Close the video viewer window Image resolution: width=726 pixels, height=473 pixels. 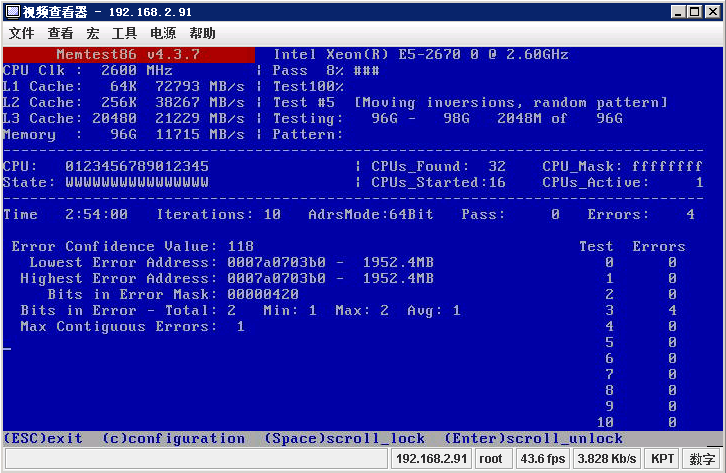[713, 12]
